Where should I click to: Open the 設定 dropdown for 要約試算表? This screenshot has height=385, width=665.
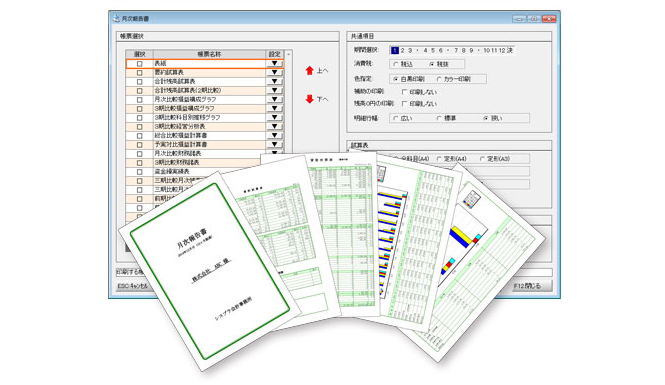point(275,73)
